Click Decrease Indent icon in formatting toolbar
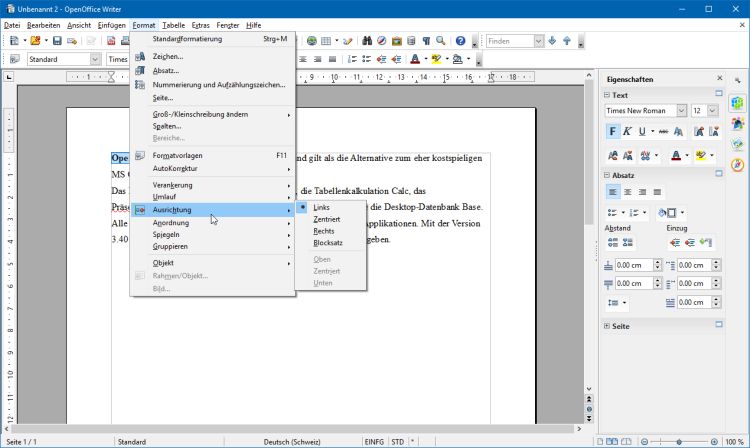Screen dimensions: 750x448 [x=381, y=59]
